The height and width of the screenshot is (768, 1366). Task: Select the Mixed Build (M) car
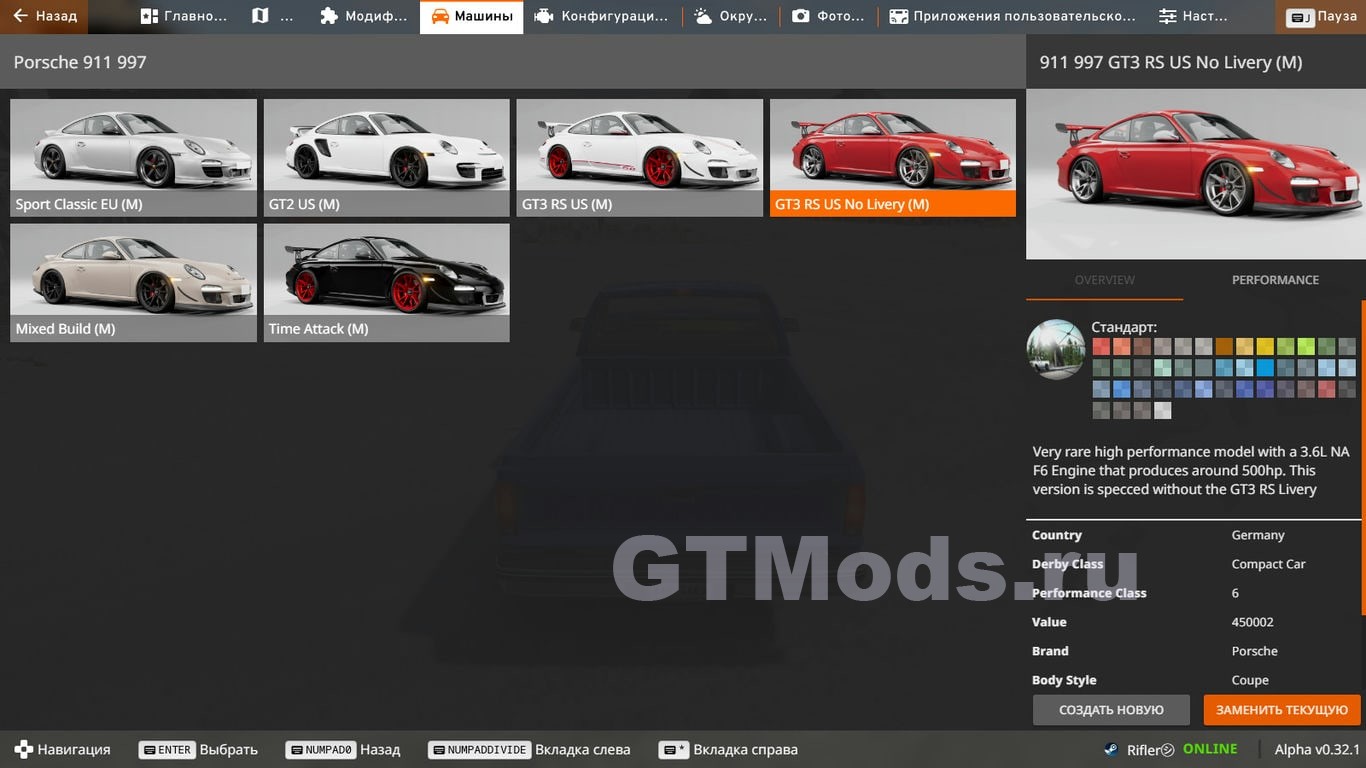(133, 283)
